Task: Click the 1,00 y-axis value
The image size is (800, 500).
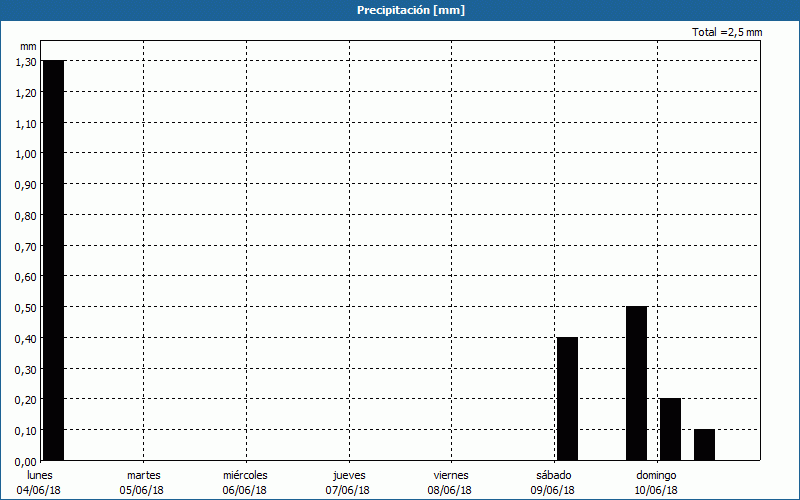Action: pyautogui.click(x=26, y=154)
